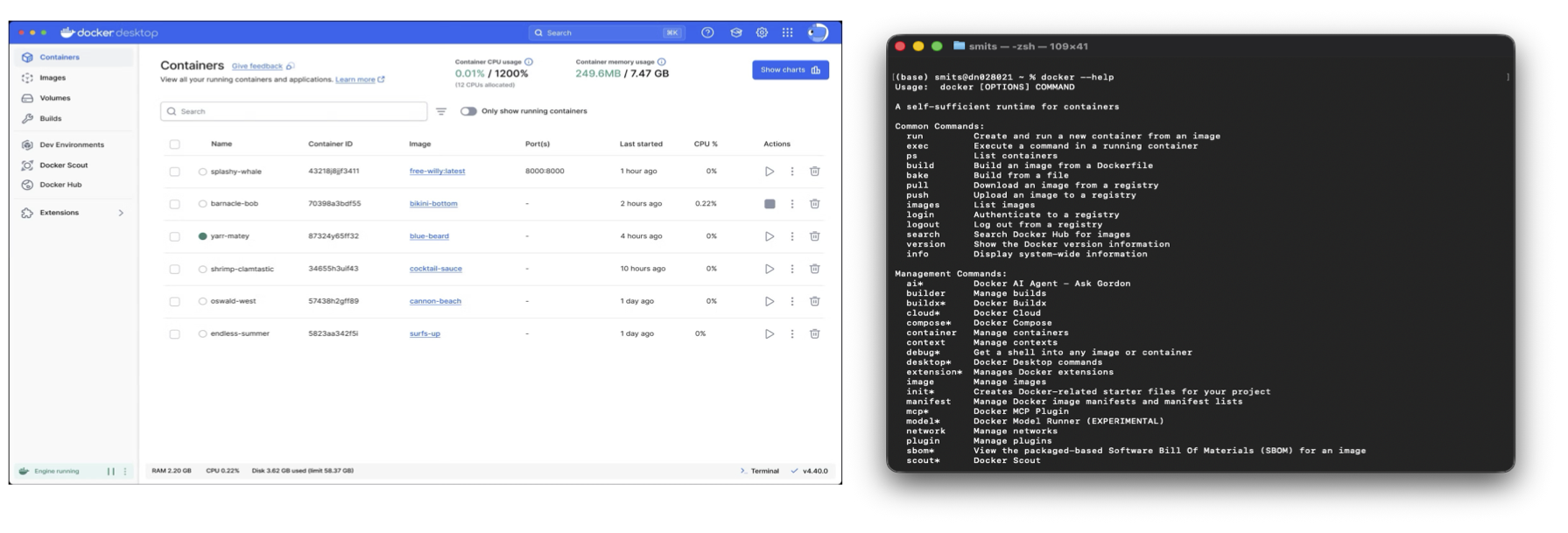Expand the Extensions sidebar chevron
The height and width of the screenshot is (533, 1568).
pos(121,213)
